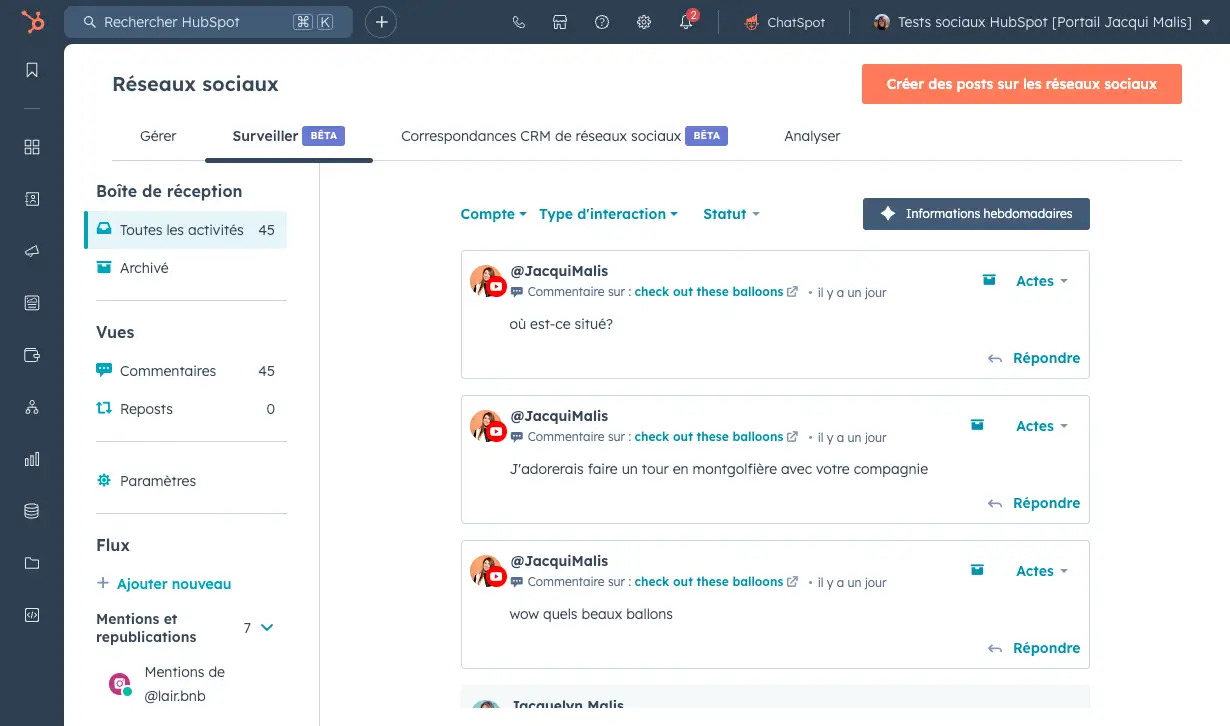Click the phone calling icon
This screenshot has width=1230, height=726.
[518, 22]
